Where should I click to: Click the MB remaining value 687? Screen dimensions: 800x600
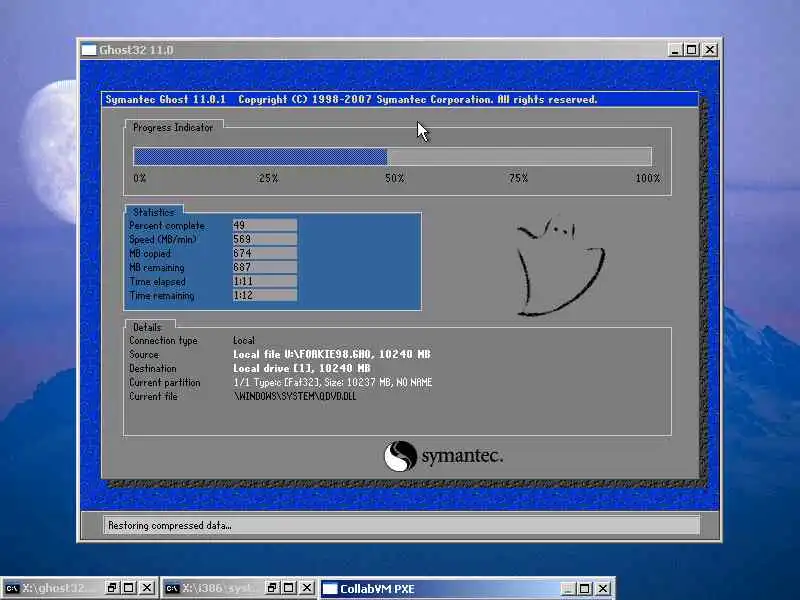tap(264, 267)
